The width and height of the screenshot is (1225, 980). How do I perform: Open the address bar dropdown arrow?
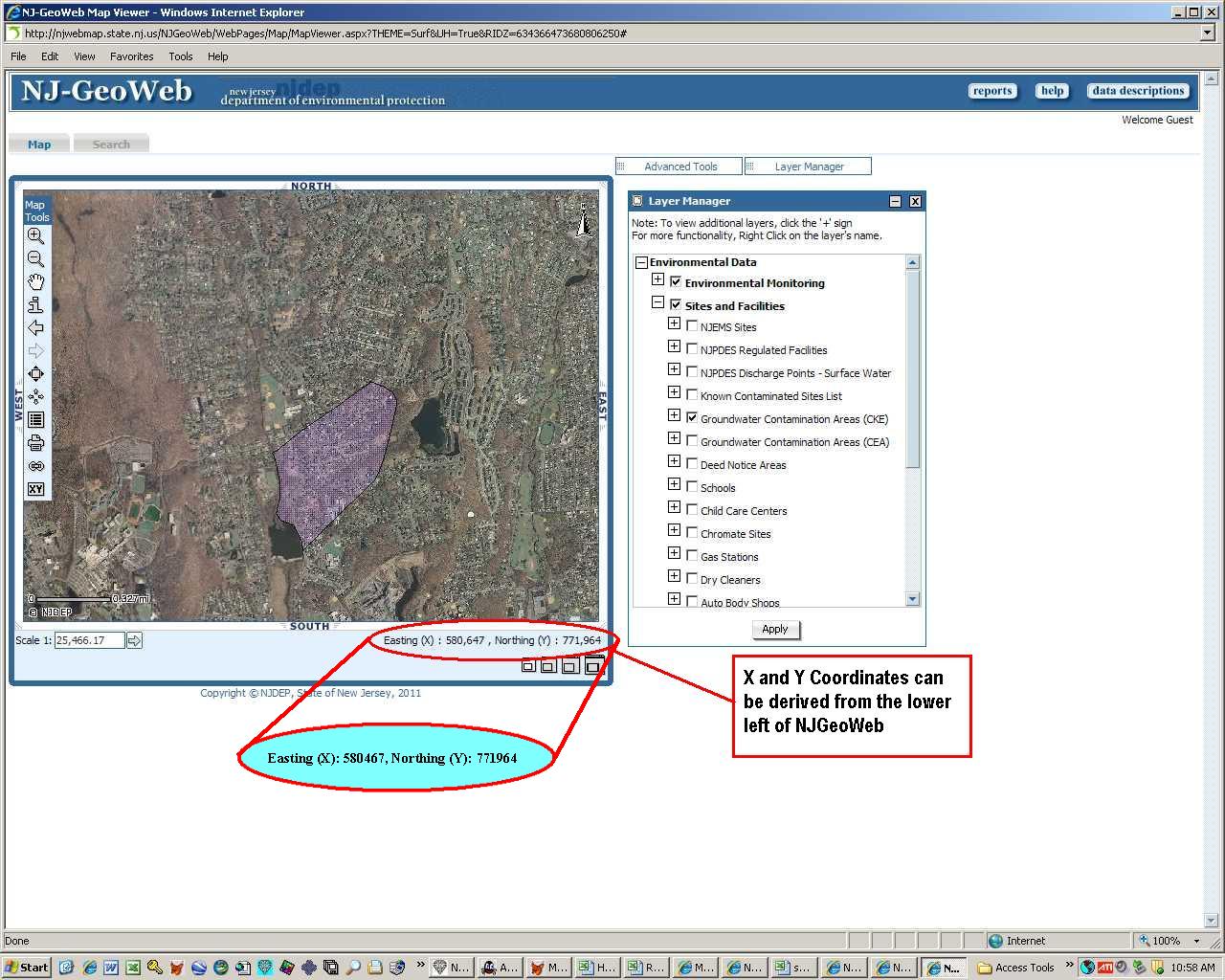click(1207, 33)
